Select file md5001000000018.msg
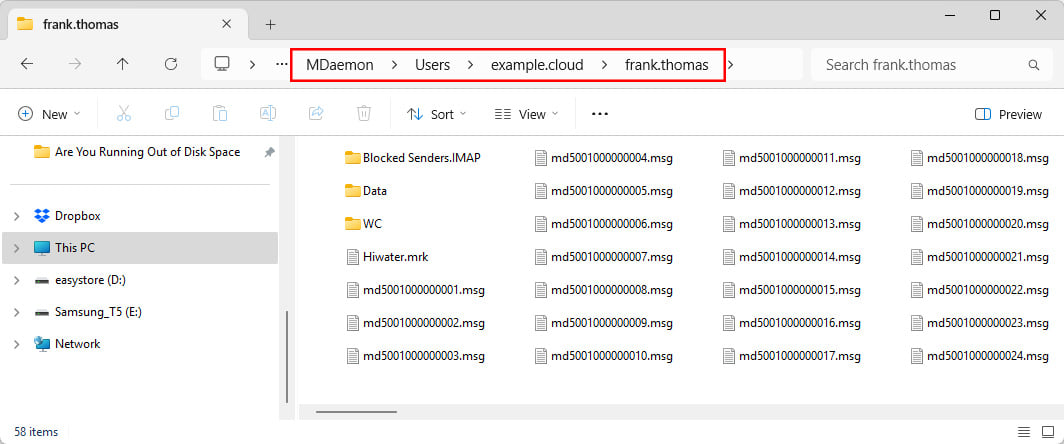1064x444 pixels. coord(979,158)
